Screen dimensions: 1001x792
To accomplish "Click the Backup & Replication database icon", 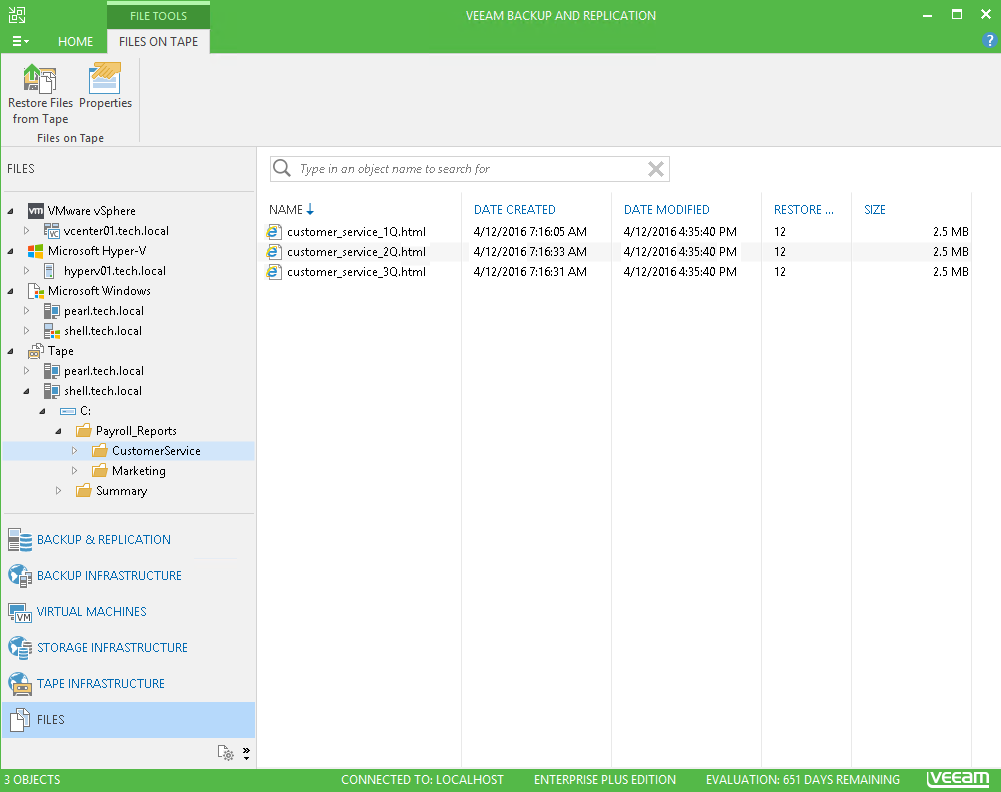I will coord(20,540).
